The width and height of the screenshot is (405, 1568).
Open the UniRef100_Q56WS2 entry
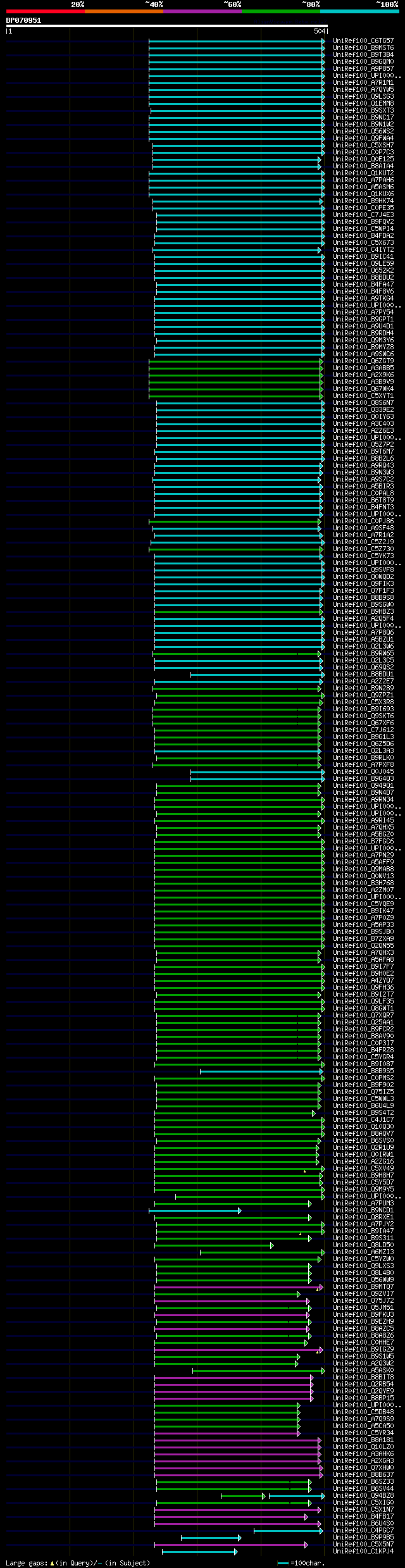(x=363, y=131)
